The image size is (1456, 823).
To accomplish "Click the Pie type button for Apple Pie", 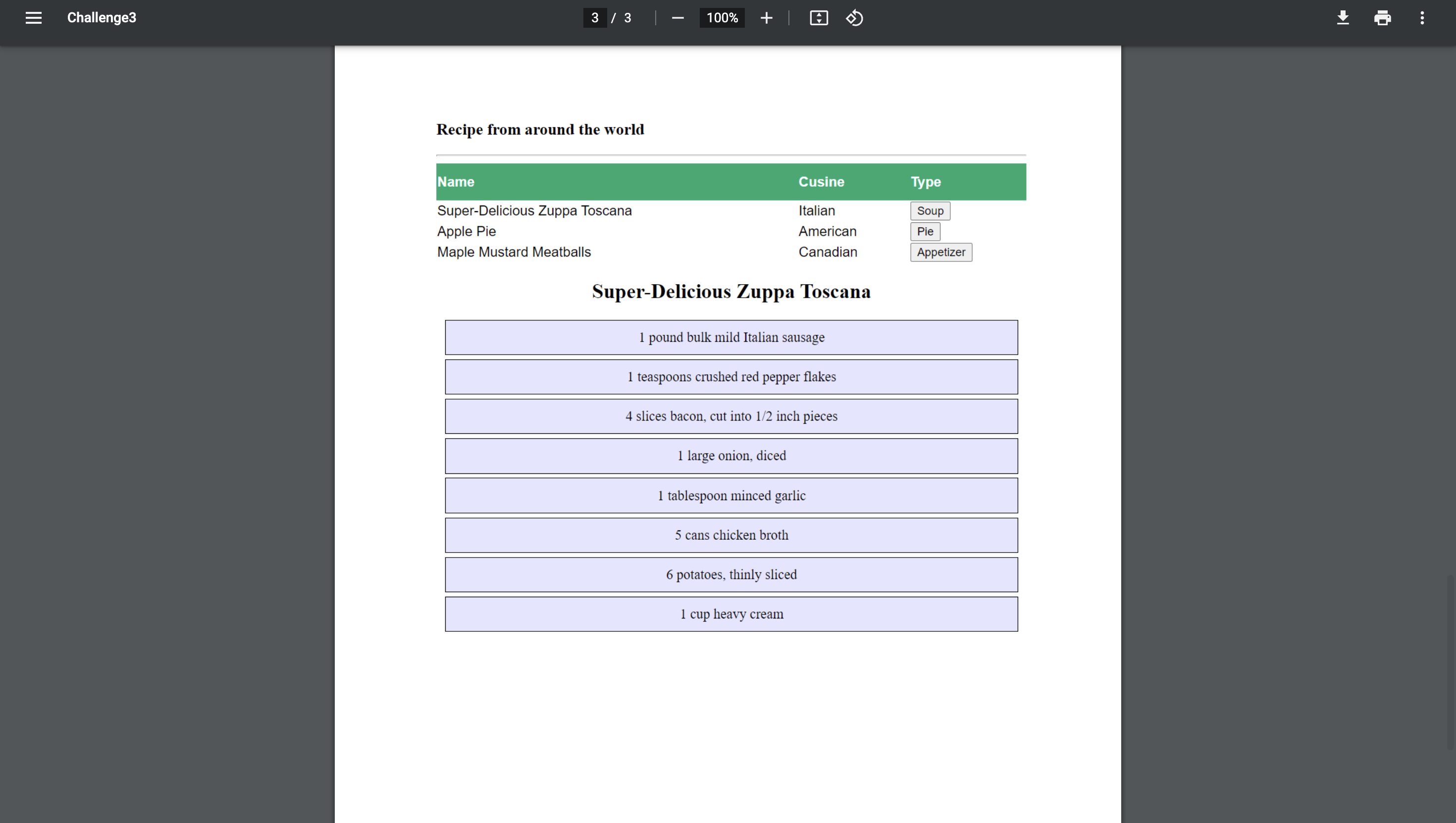I will [924, 231].
